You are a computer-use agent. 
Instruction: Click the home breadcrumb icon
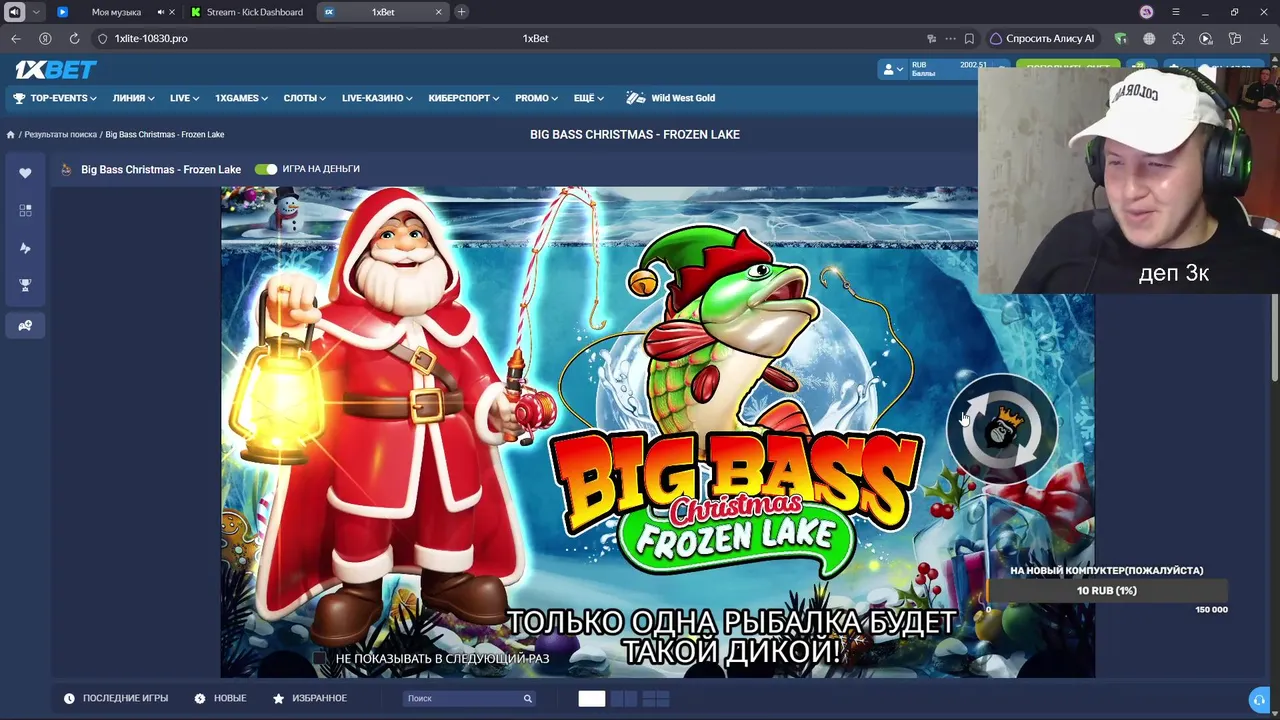11,135
